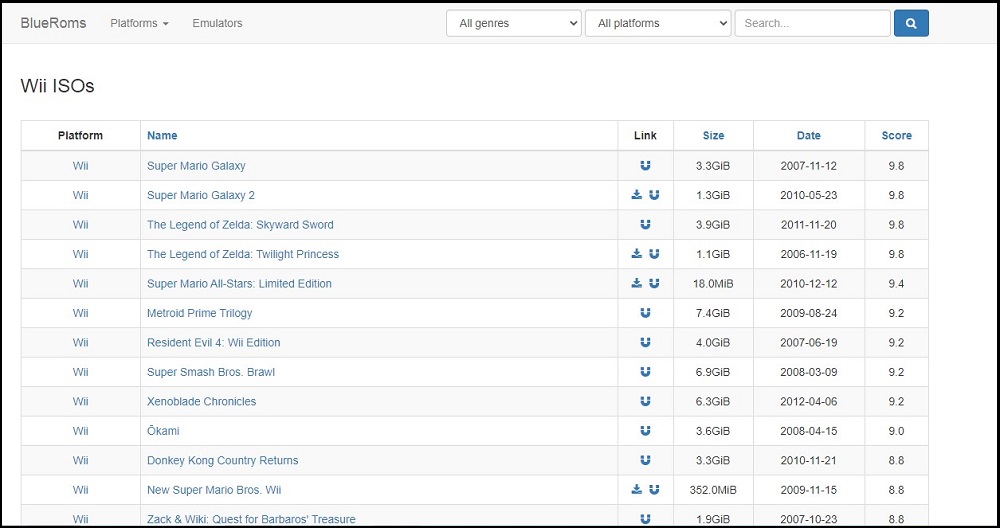The width and height of the screenshot is (1000, 528).
Task: Select the 9.4 score value
Action: coord(896,283)
